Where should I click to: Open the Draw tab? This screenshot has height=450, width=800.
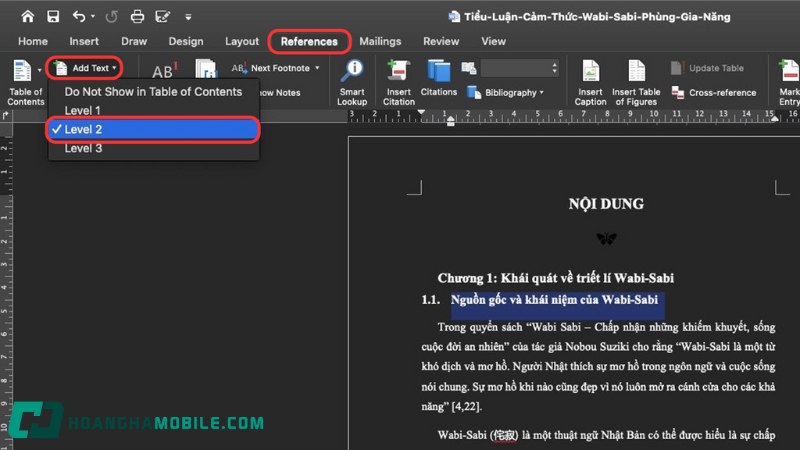(134, 41)
